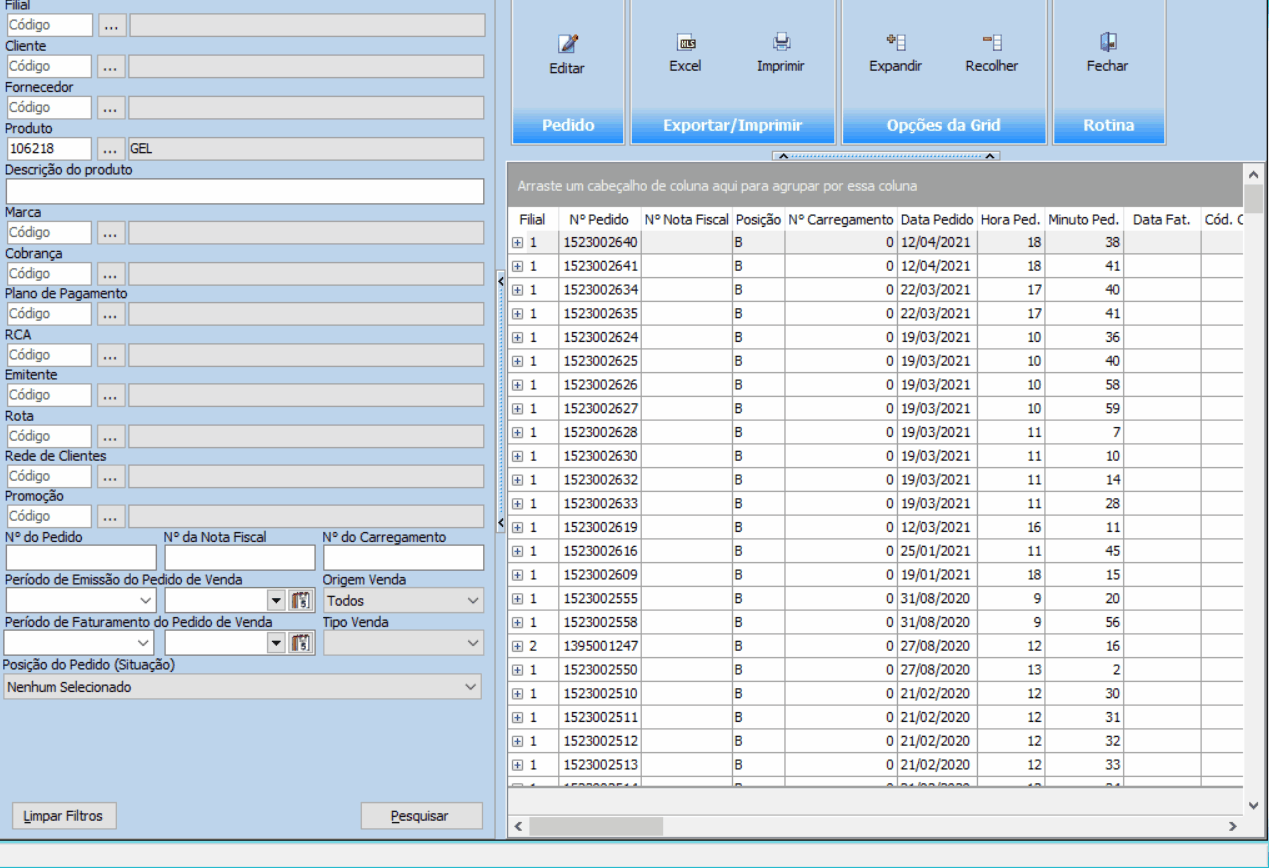The height and width of the screenshot is (868, 1269).
Task: Select cell 1523002550 in the grid
Action: 600,670
